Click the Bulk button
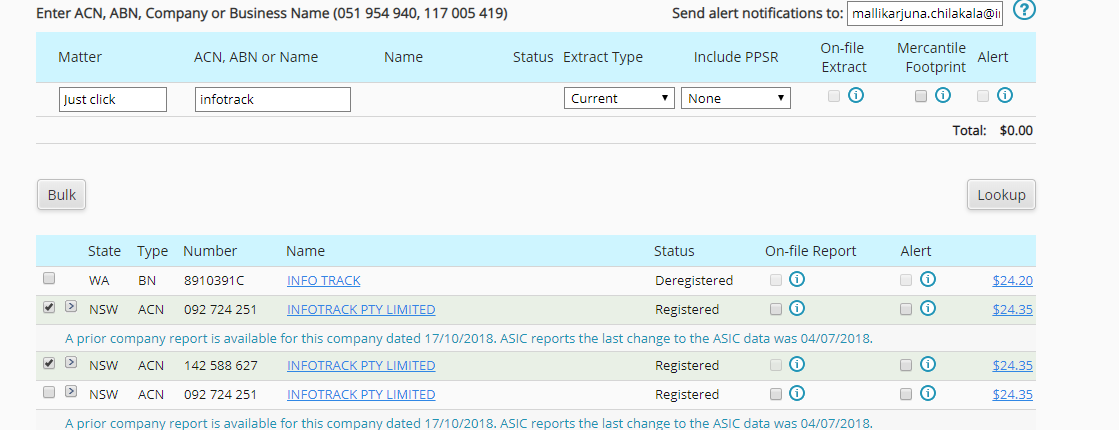This screenshot has width=1119, height=430. [61, 195]
